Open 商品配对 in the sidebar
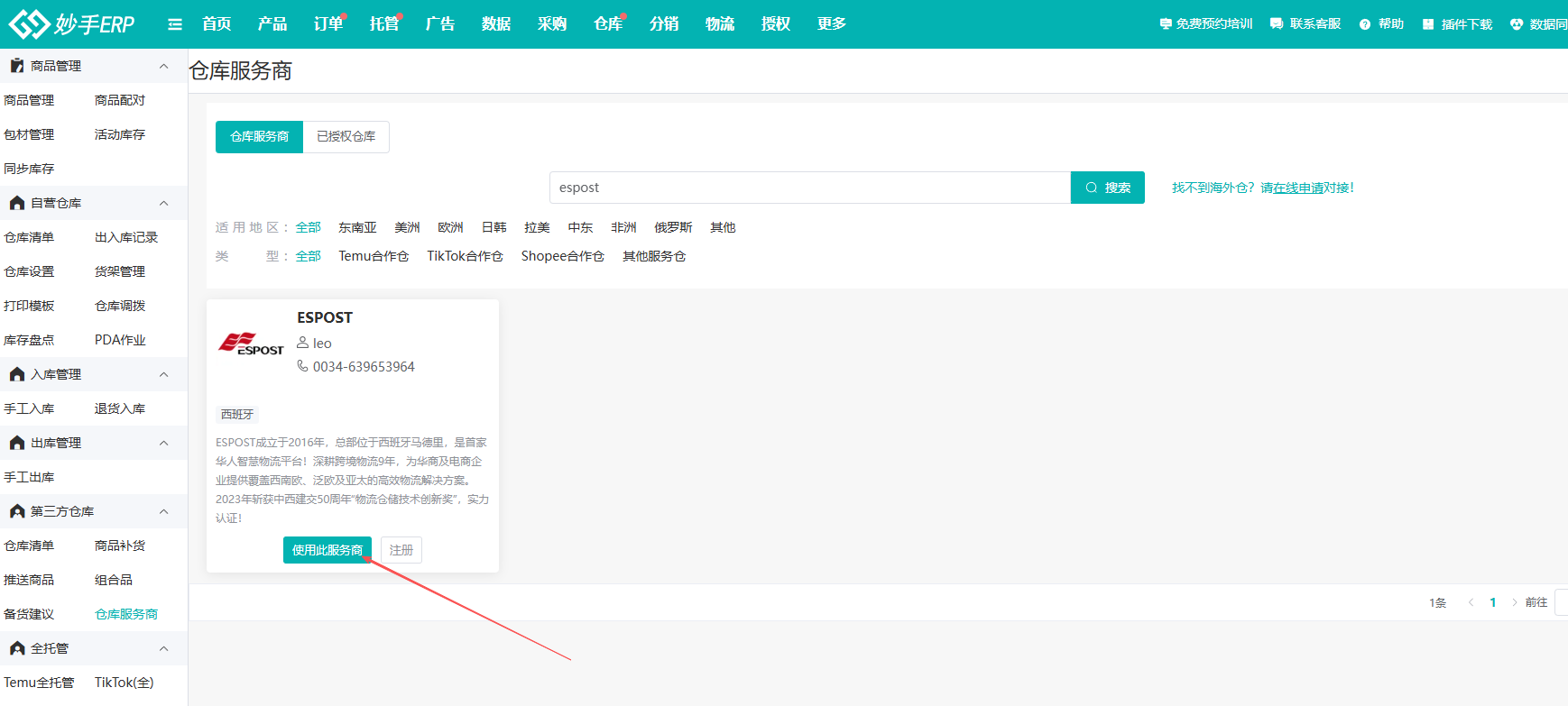Screen dimensions: 1568x706 pyautogui.click(x=120, y=100)
